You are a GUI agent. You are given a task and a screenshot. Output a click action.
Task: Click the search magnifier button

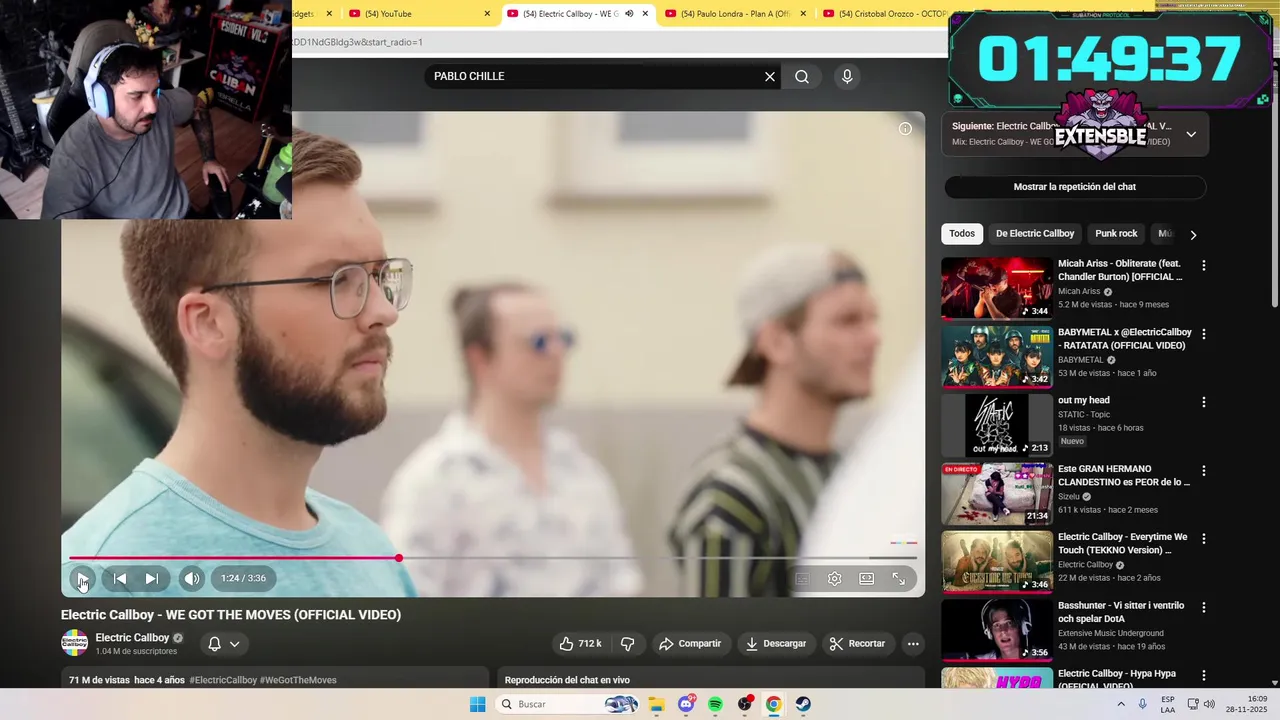[802, 76]
